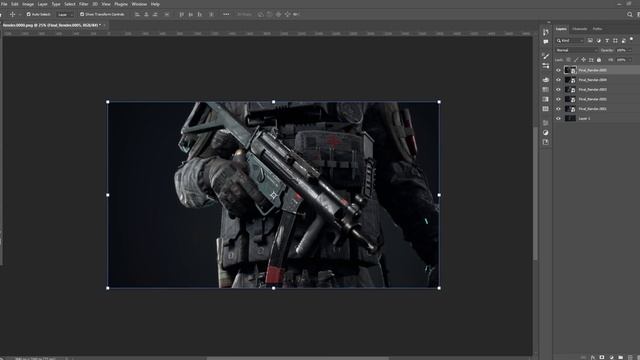Create a new layer icon in footer
The height and width of the screenshot is (360, 640).
[x=630, y=357]
